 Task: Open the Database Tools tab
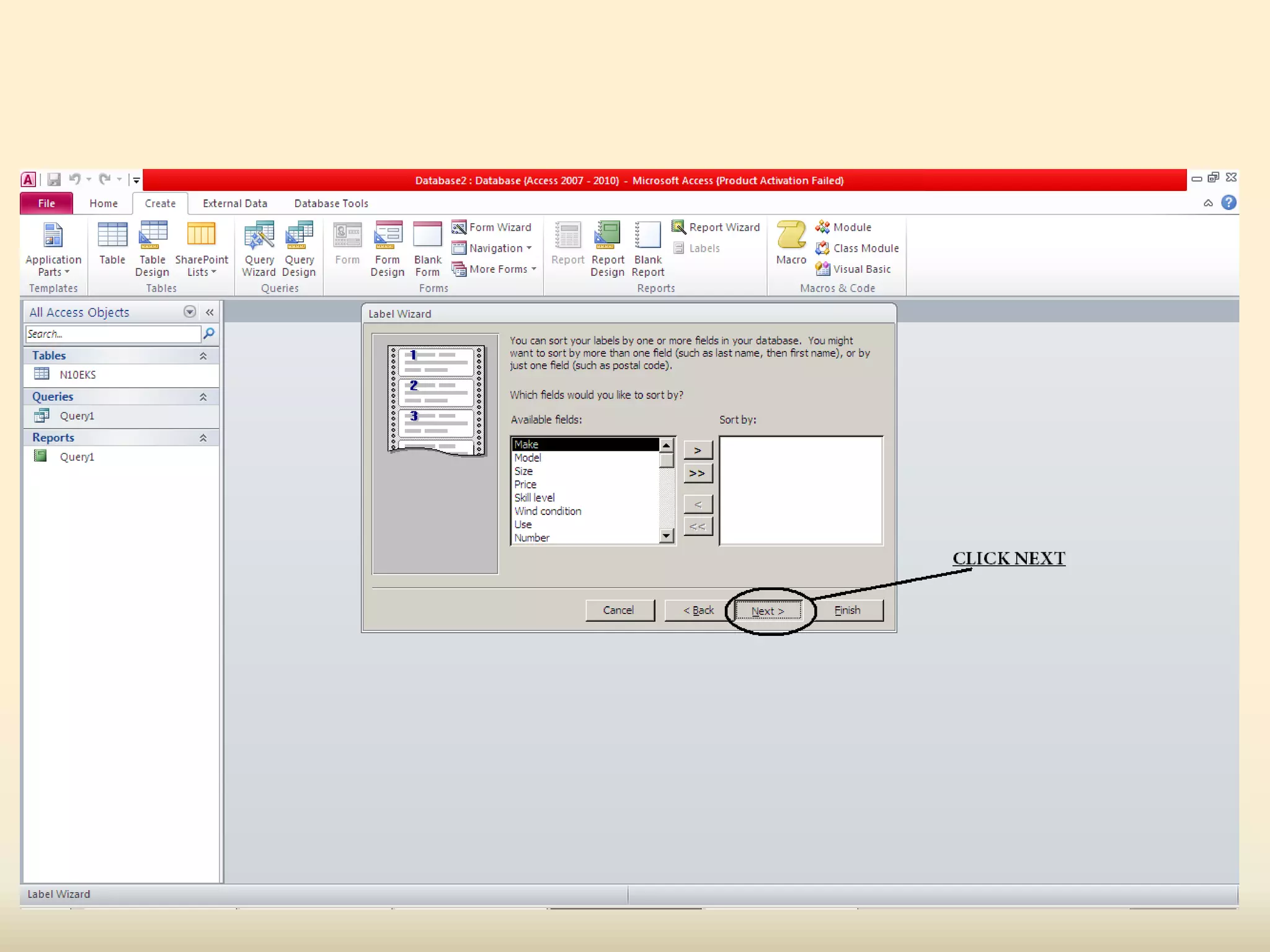tap(331, 203)
